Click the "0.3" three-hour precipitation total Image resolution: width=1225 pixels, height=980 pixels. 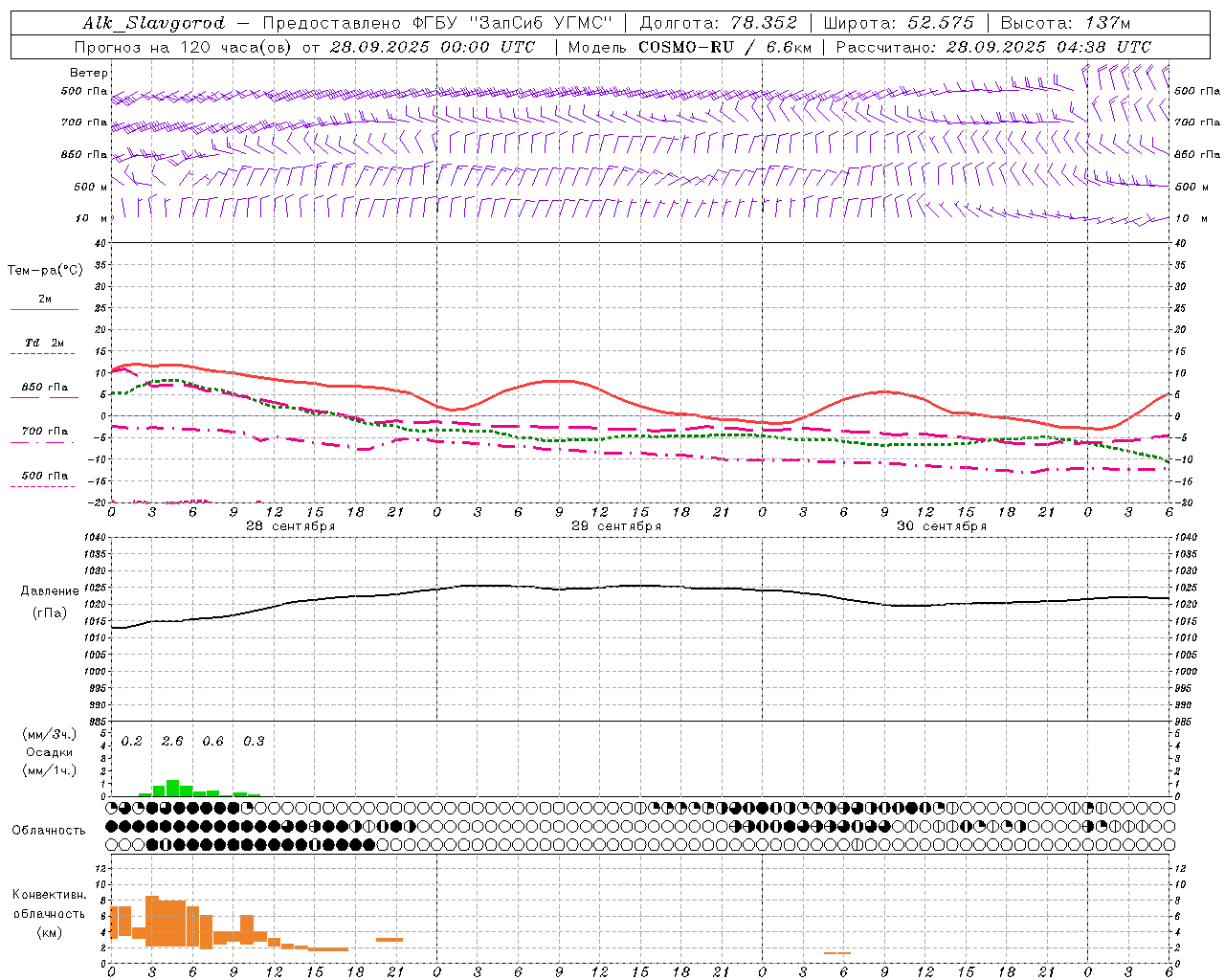(x=254, y=742)
